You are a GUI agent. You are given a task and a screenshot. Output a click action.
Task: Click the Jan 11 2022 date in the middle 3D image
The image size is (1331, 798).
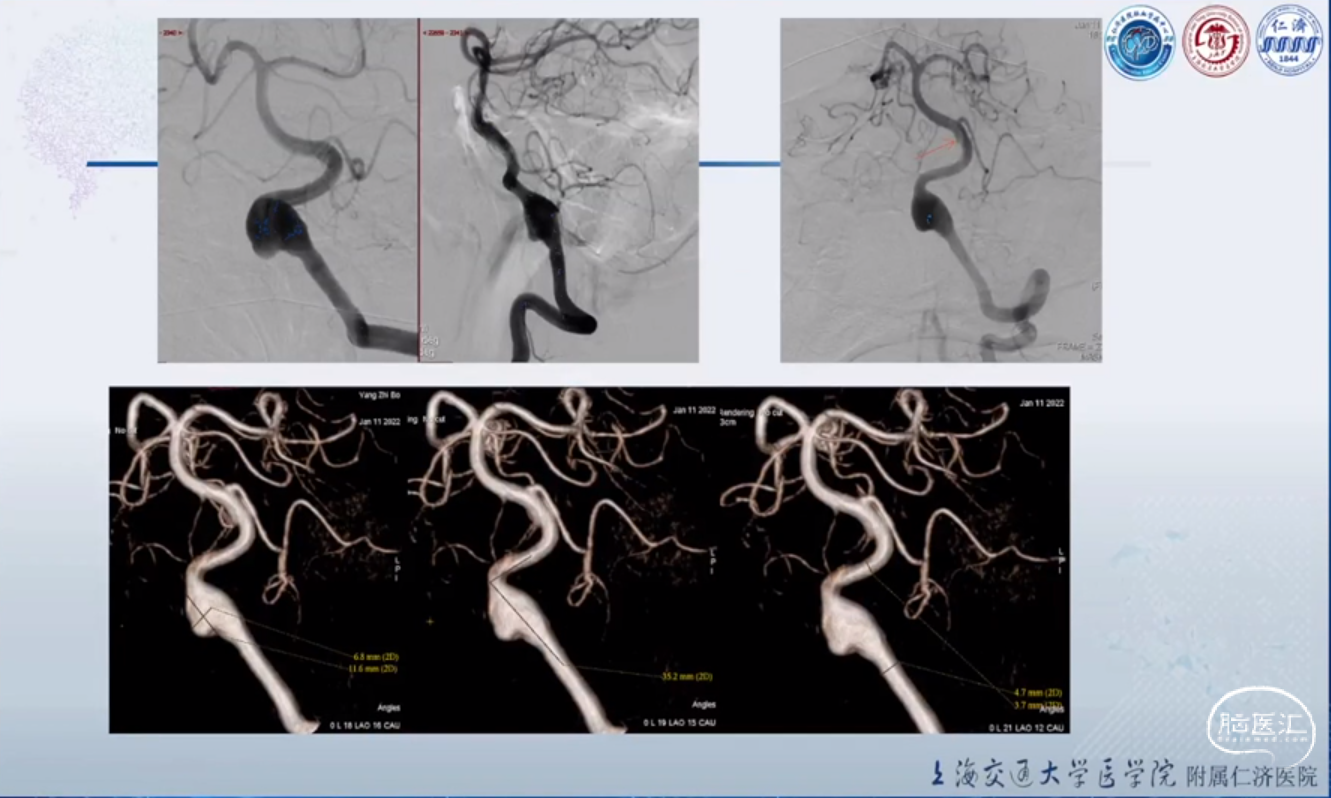tap(694, 410)
